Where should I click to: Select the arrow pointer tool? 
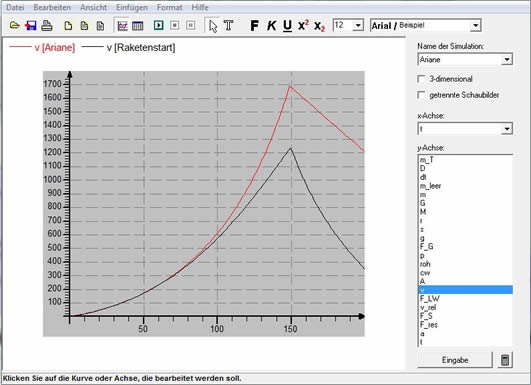[x=213, y=26]
